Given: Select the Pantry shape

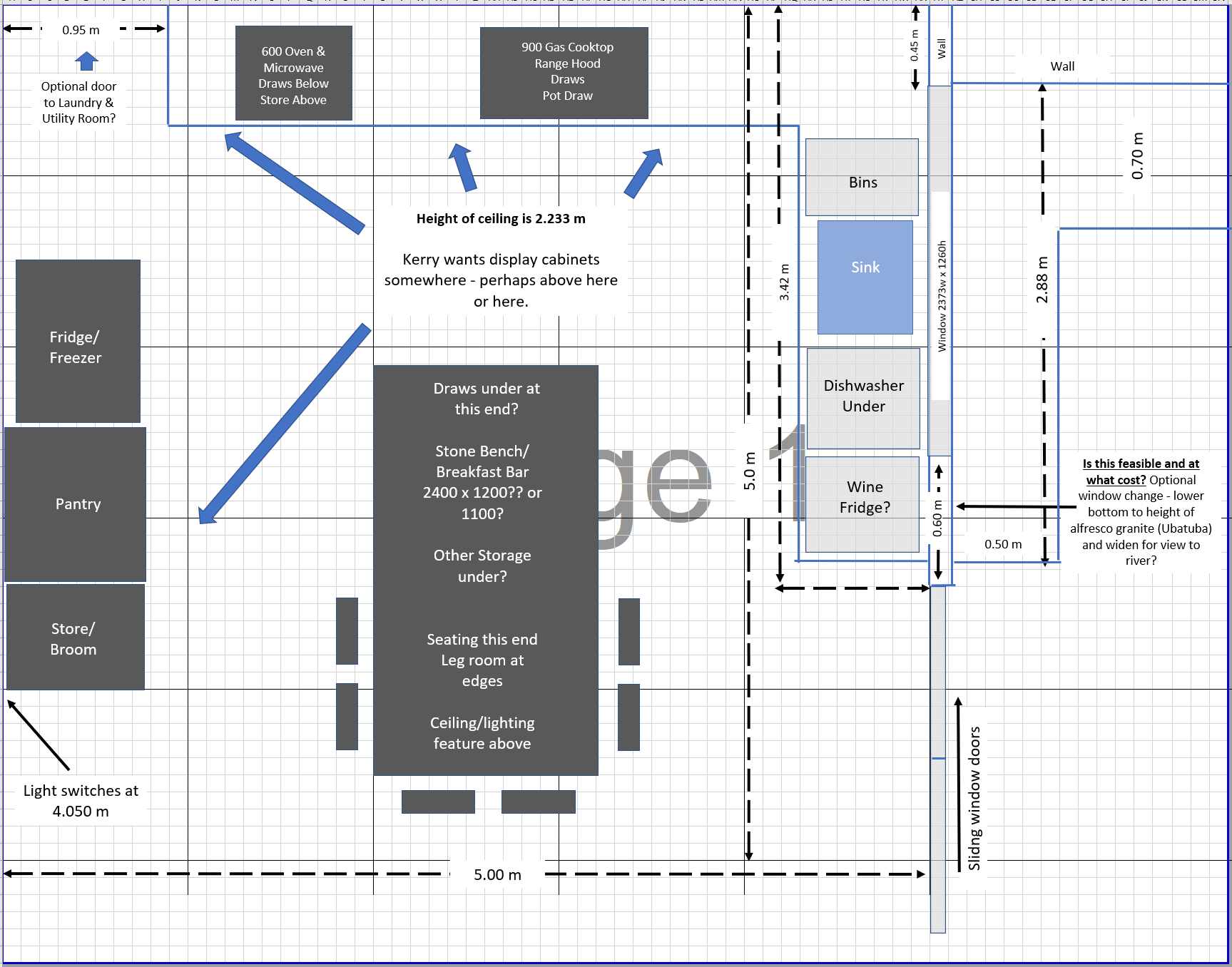Looking at the screenshot, I should click(x=76, y=505).
